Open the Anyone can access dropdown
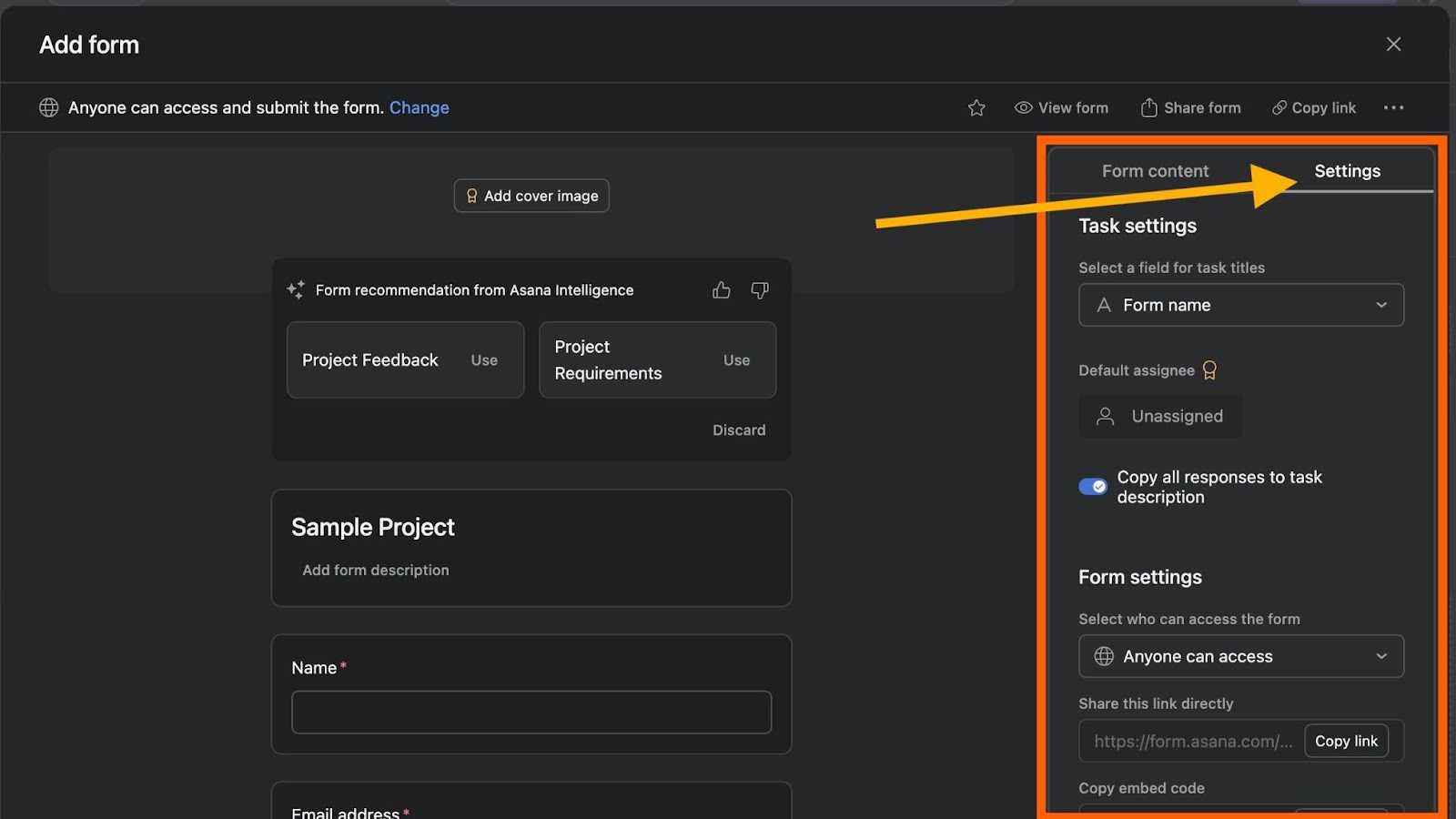1456x819 pixels. pos(1241,656)
